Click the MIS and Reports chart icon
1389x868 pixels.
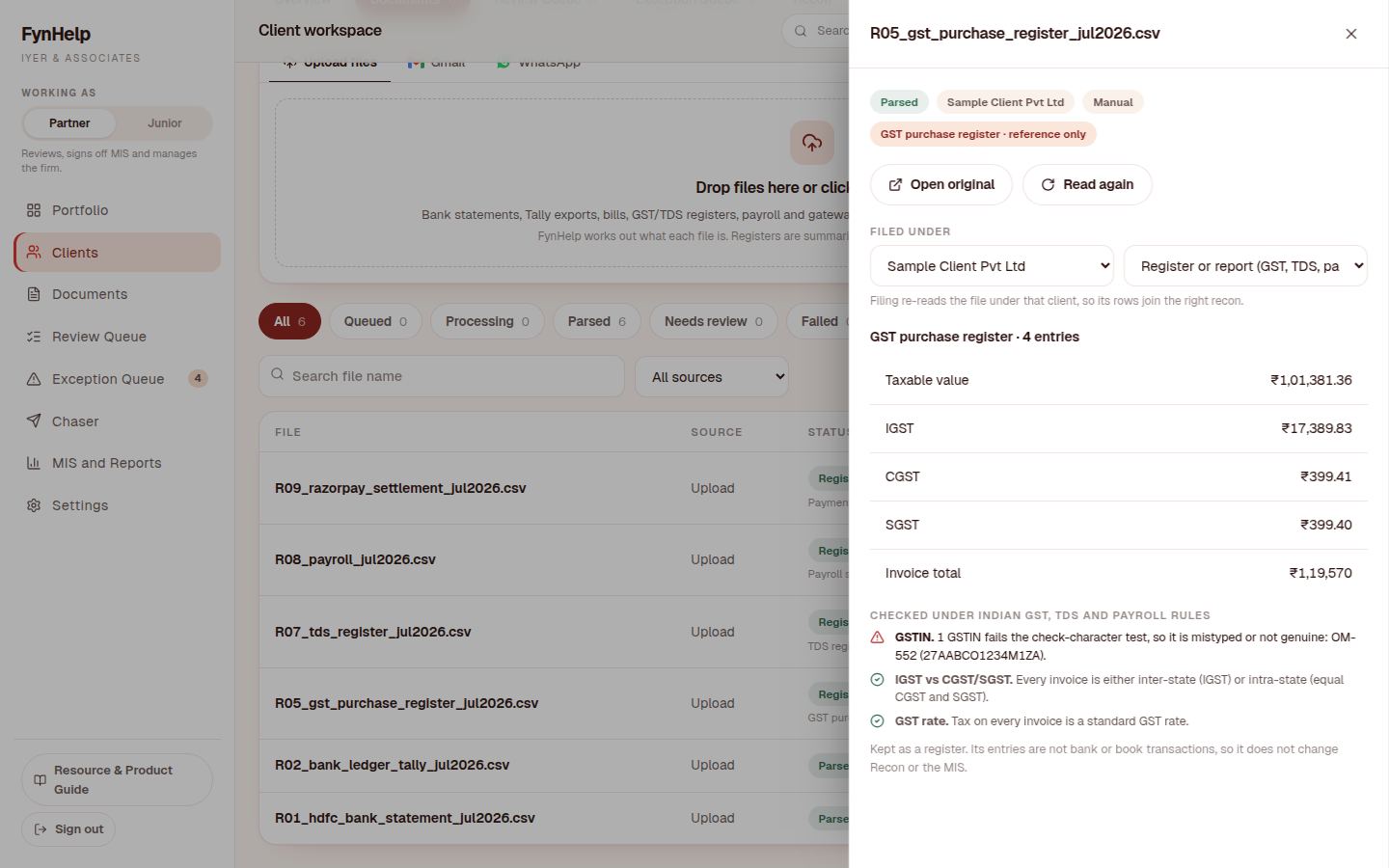(34, 463)
